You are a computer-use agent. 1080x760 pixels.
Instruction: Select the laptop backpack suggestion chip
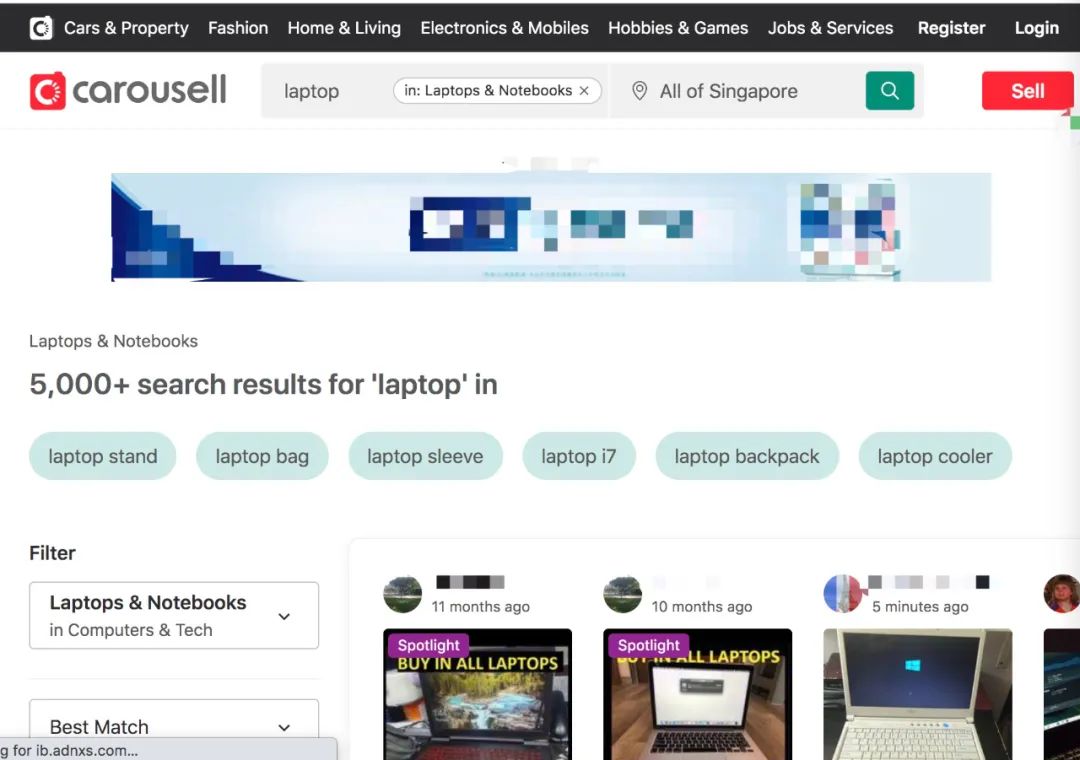click(x=747, y=456)
